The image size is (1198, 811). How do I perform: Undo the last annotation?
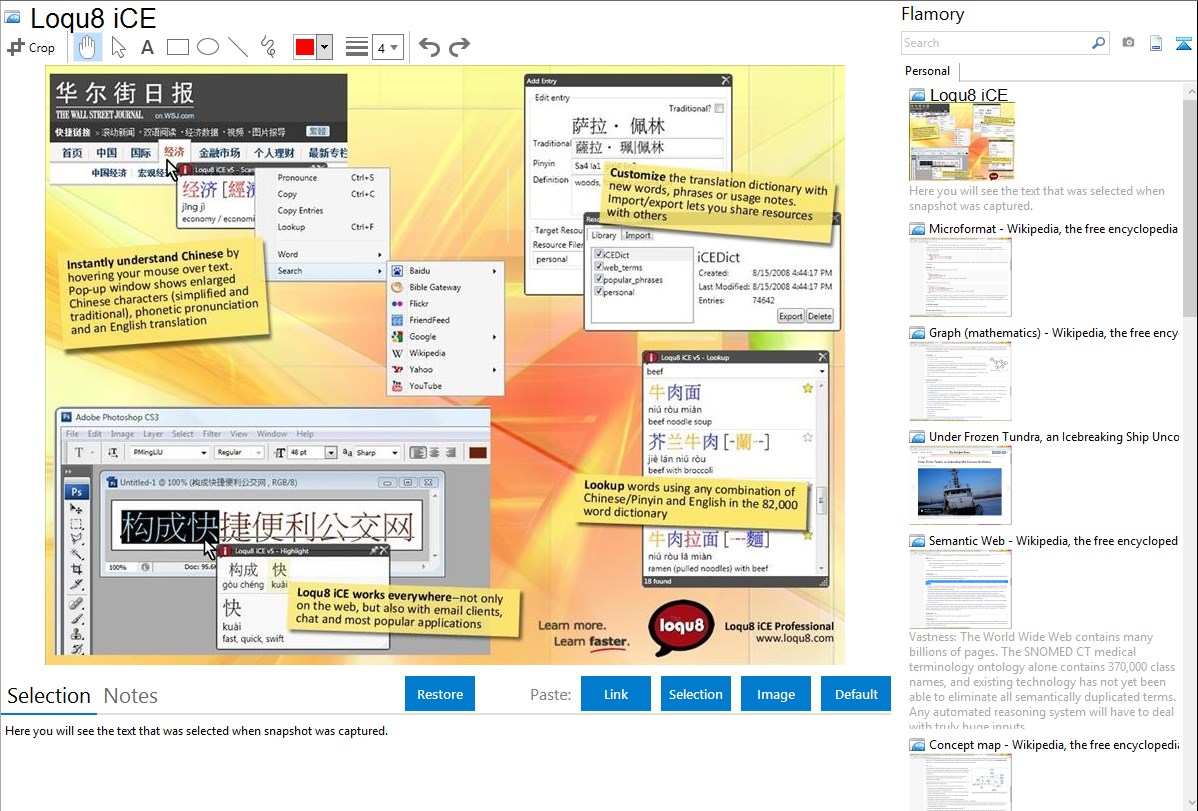(429, 47)
